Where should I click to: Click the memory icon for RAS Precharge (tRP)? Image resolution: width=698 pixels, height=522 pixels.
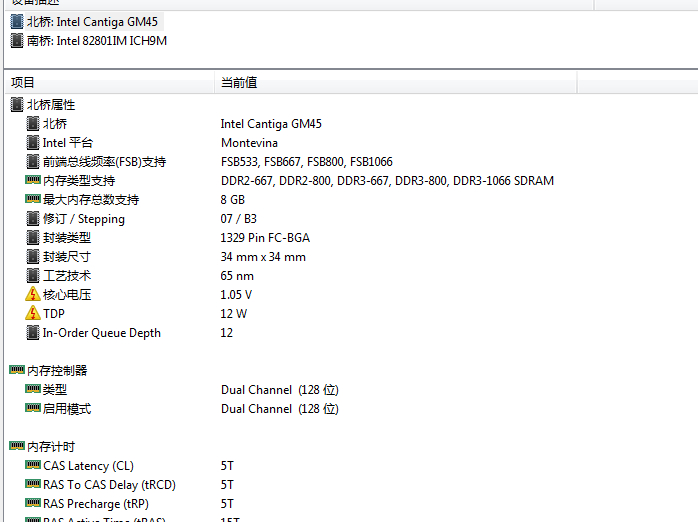(x=32, y=503)
